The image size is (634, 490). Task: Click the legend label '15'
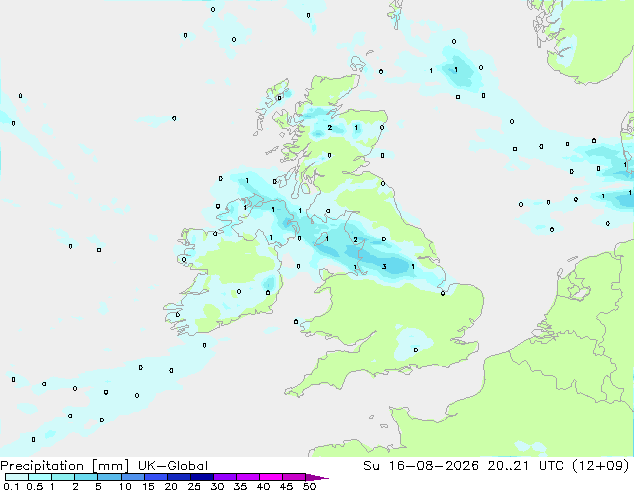click(x=148, y=486)
